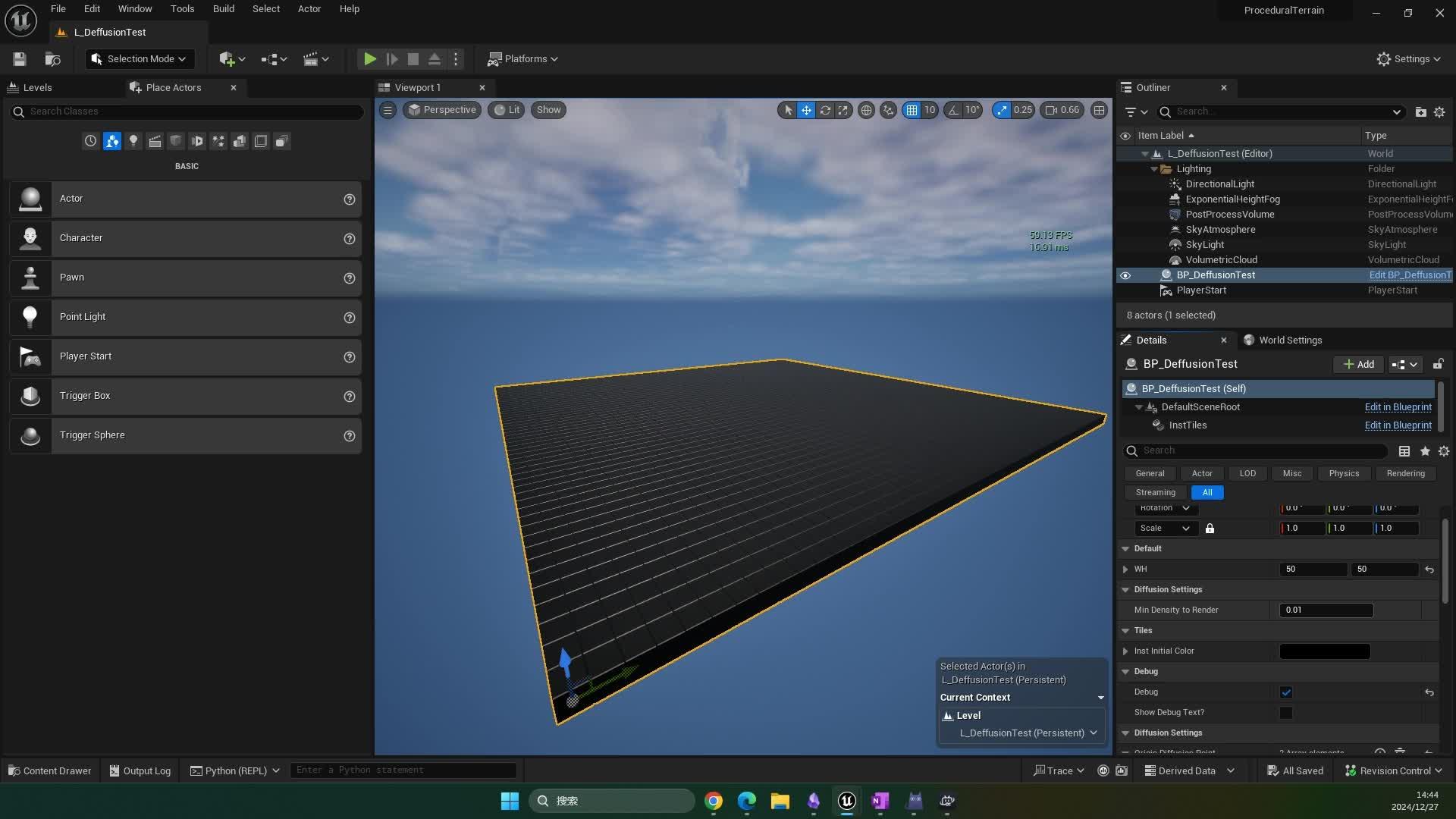
Task: Open the Lights category in Place Actors
Action: pyautogui.click(x=133, y=141)
